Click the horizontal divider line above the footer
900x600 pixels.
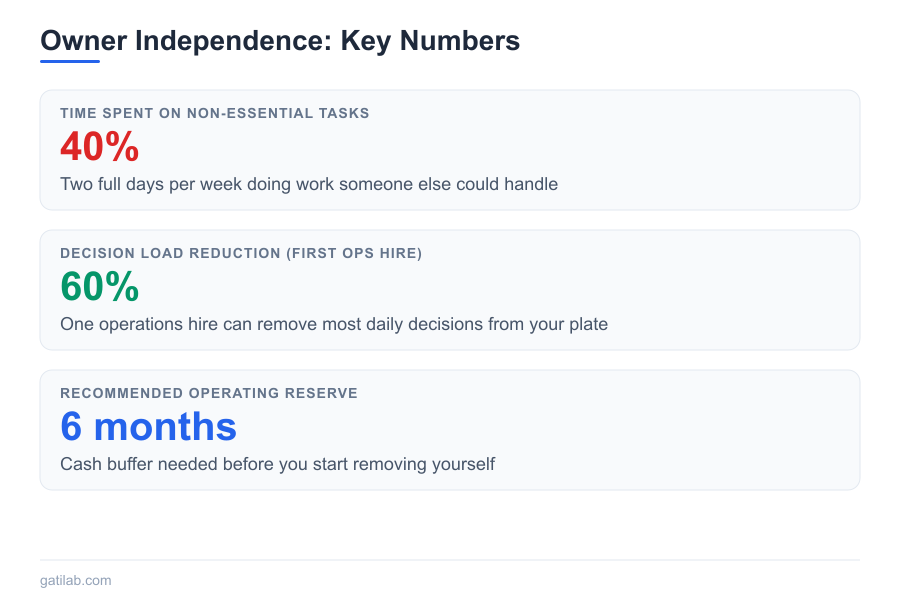[450, 560]
